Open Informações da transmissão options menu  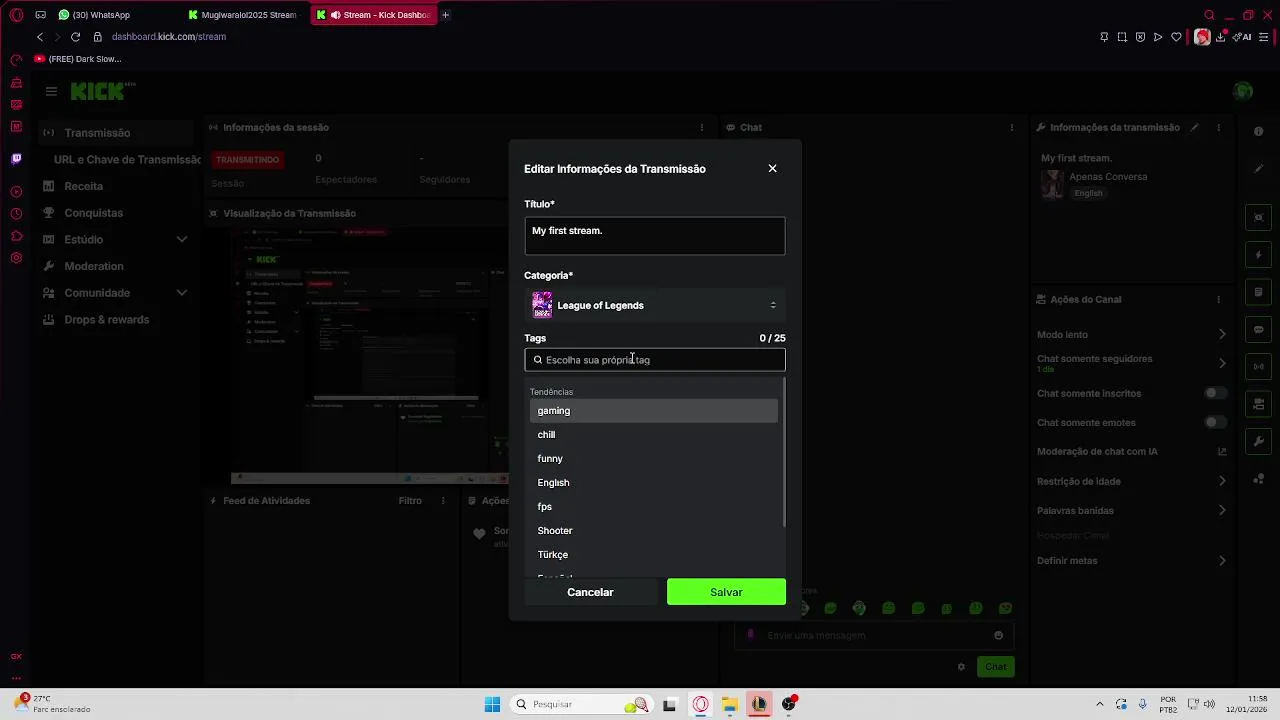tap(1218, 128)
